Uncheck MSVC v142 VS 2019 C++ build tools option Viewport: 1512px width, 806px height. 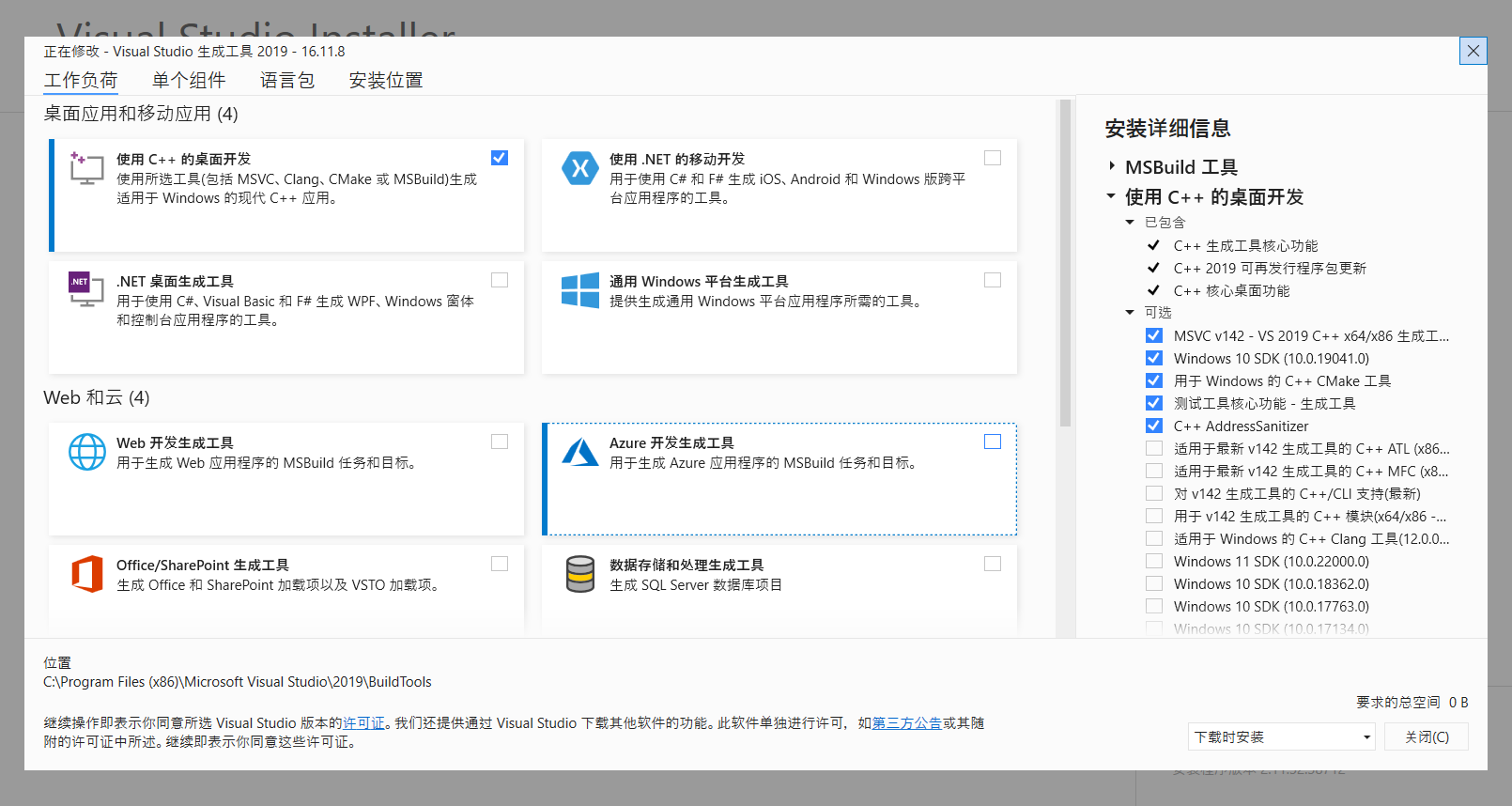point(1154,335)
